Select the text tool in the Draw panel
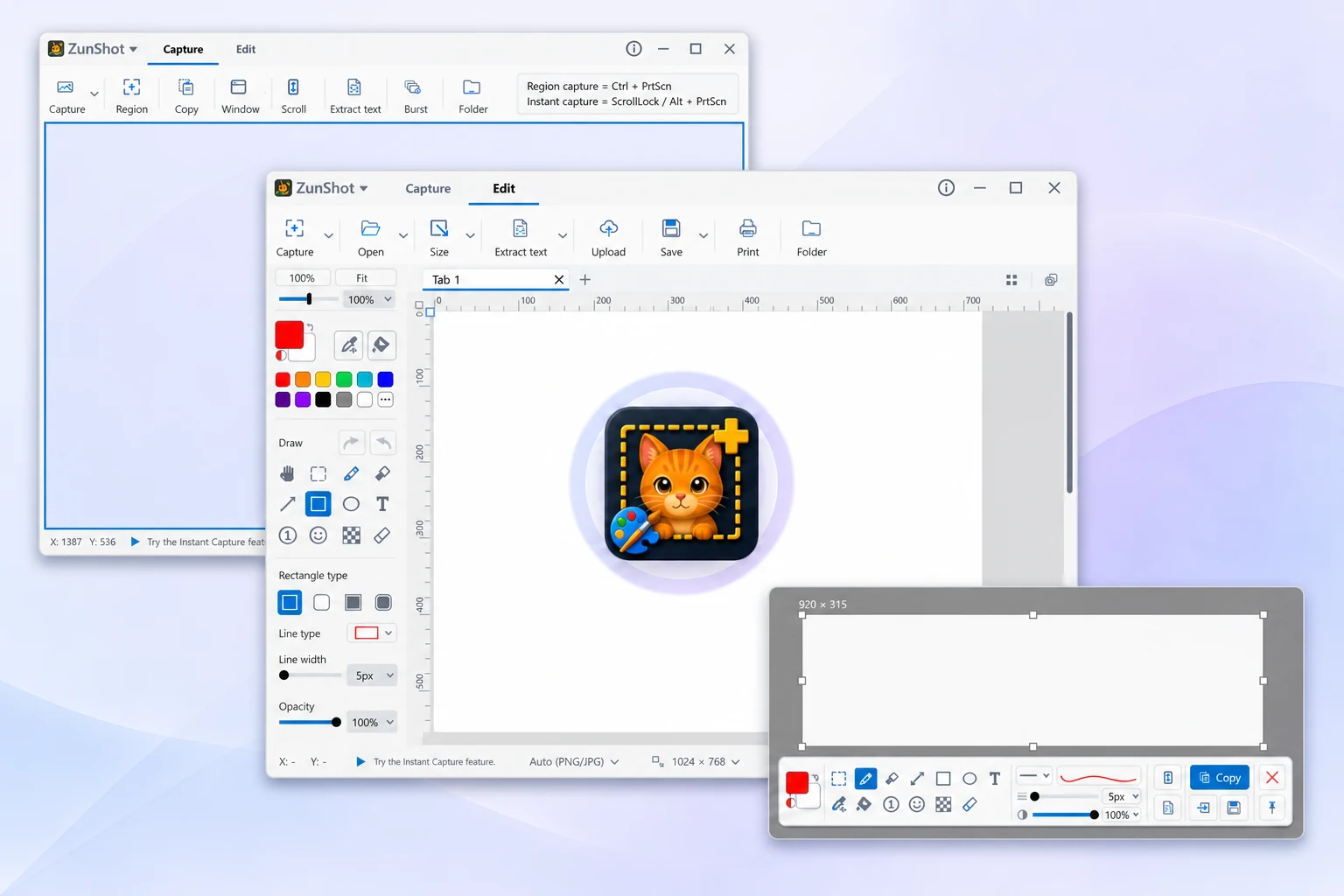The height and width of the screenshot is (896, 1344). [x=382, y=504]
